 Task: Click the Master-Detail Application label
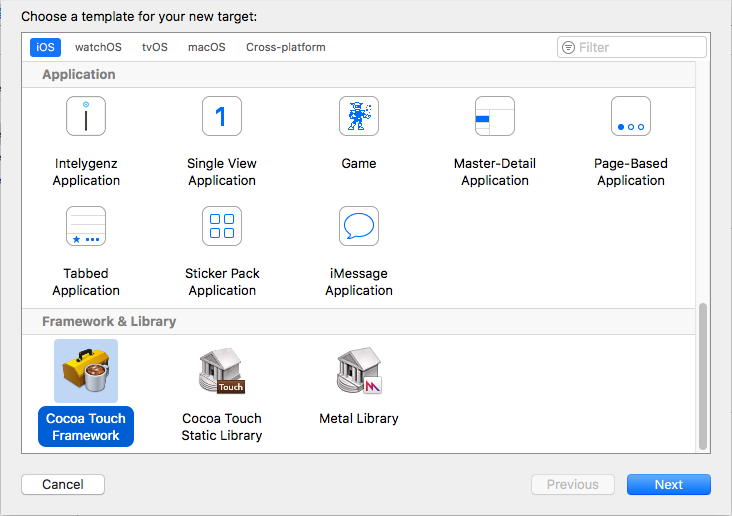[x=495, y=172]
